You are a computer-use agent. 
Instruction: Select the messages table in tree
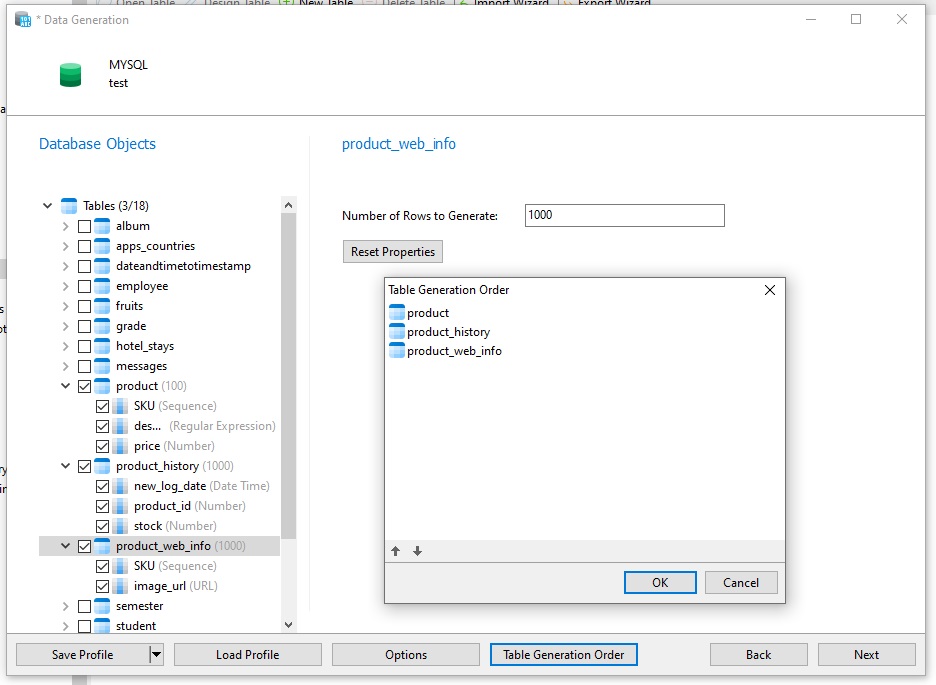141,366
